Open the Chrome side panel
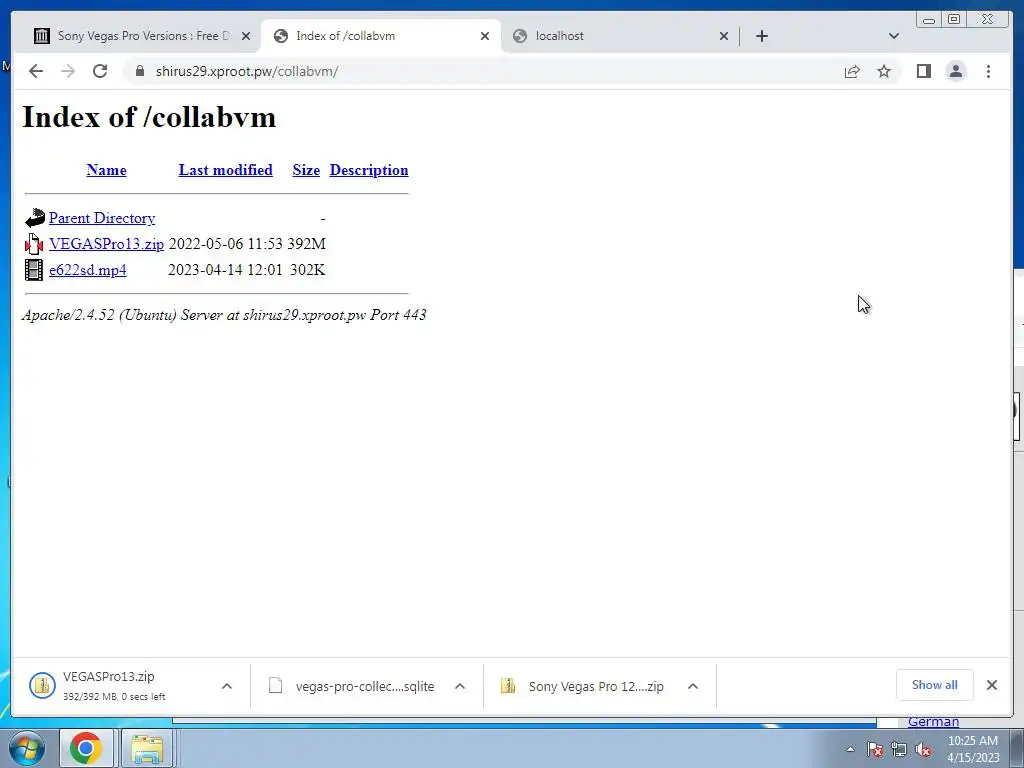The height and width of the screenshot is (768, 1024). (x=923, y=71)
